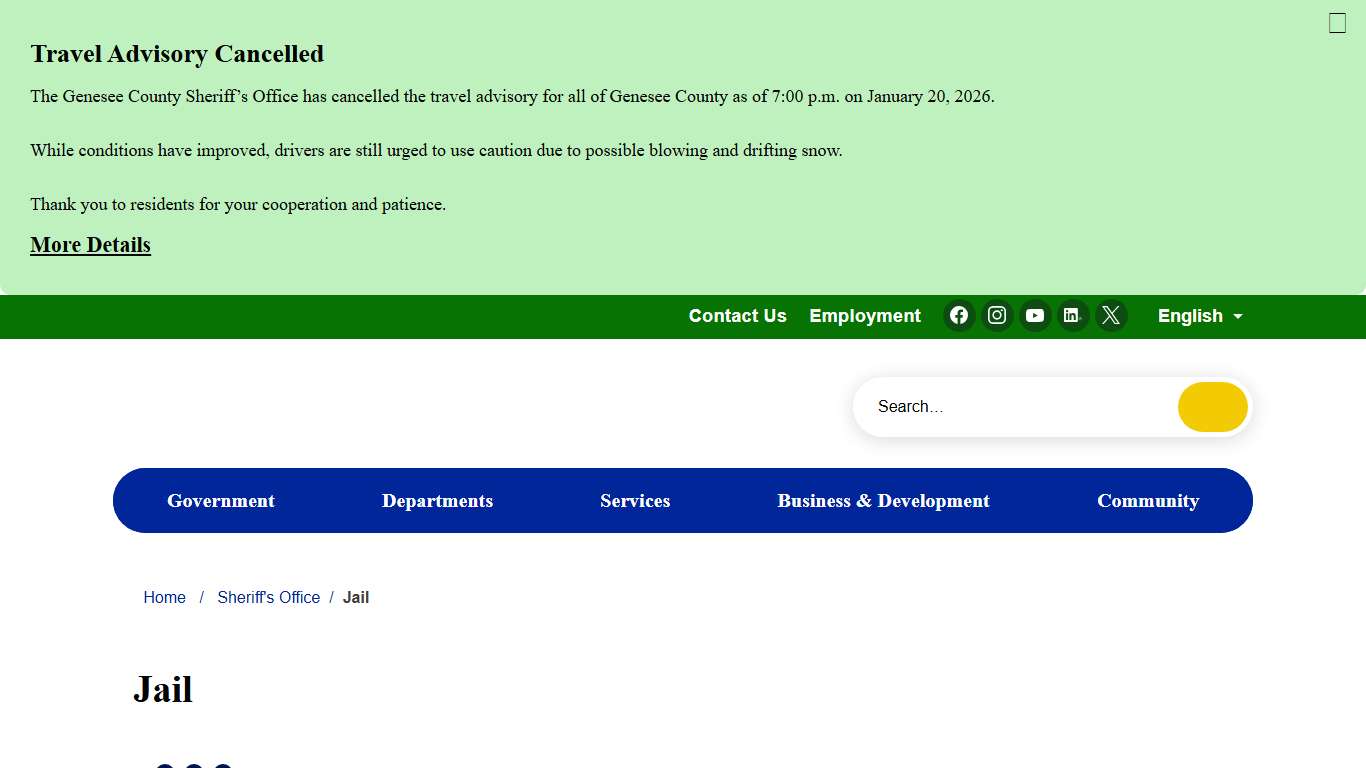Click the Jail breadcrumb item
Screen dimensions: 1366x768
[356, 597]
